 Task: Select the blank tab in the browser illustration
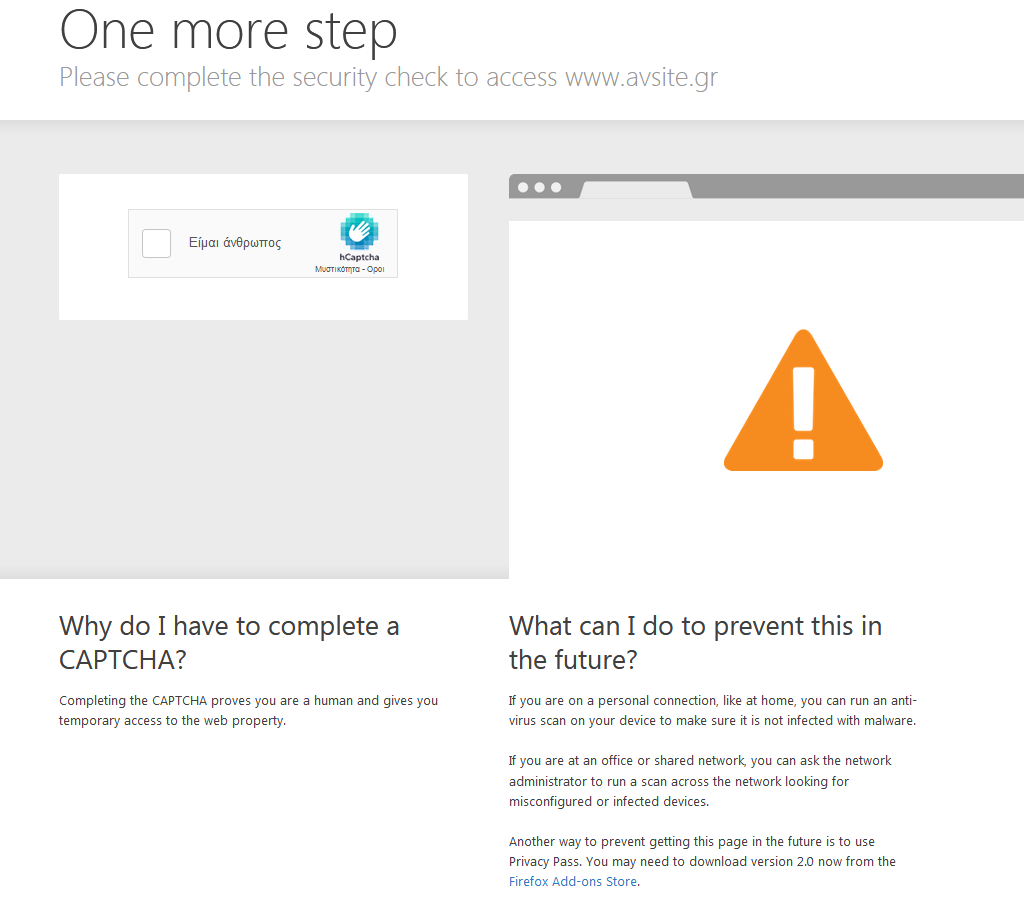tap(636, 190)
